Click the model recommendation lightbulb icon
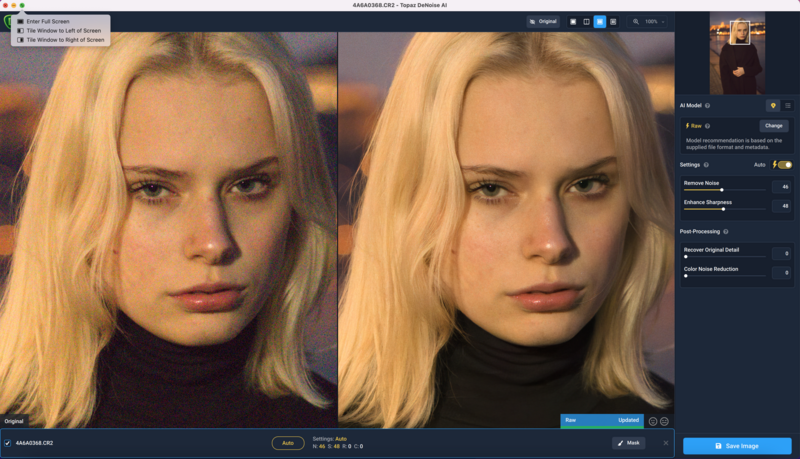 coord(773,106)
